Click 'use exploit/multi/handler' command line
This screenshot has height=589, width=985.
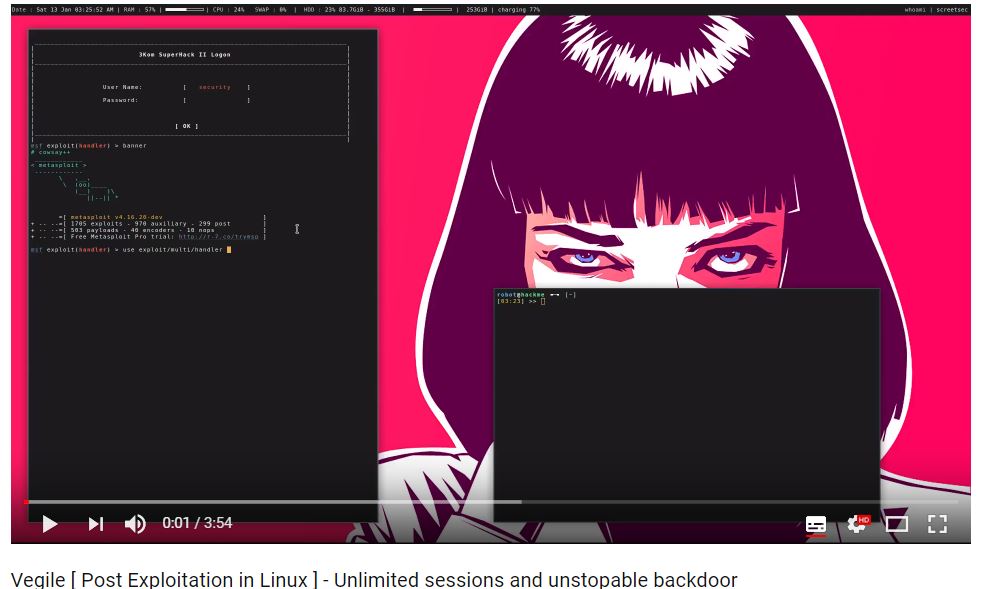coord(131,250)
